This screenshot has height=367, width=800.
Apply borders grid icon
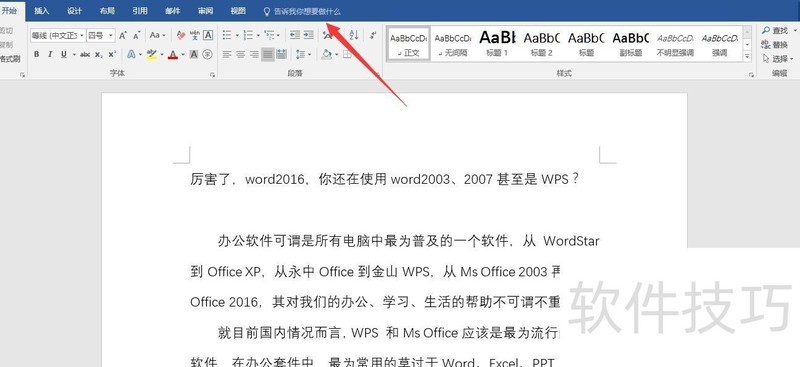[347, 54]
